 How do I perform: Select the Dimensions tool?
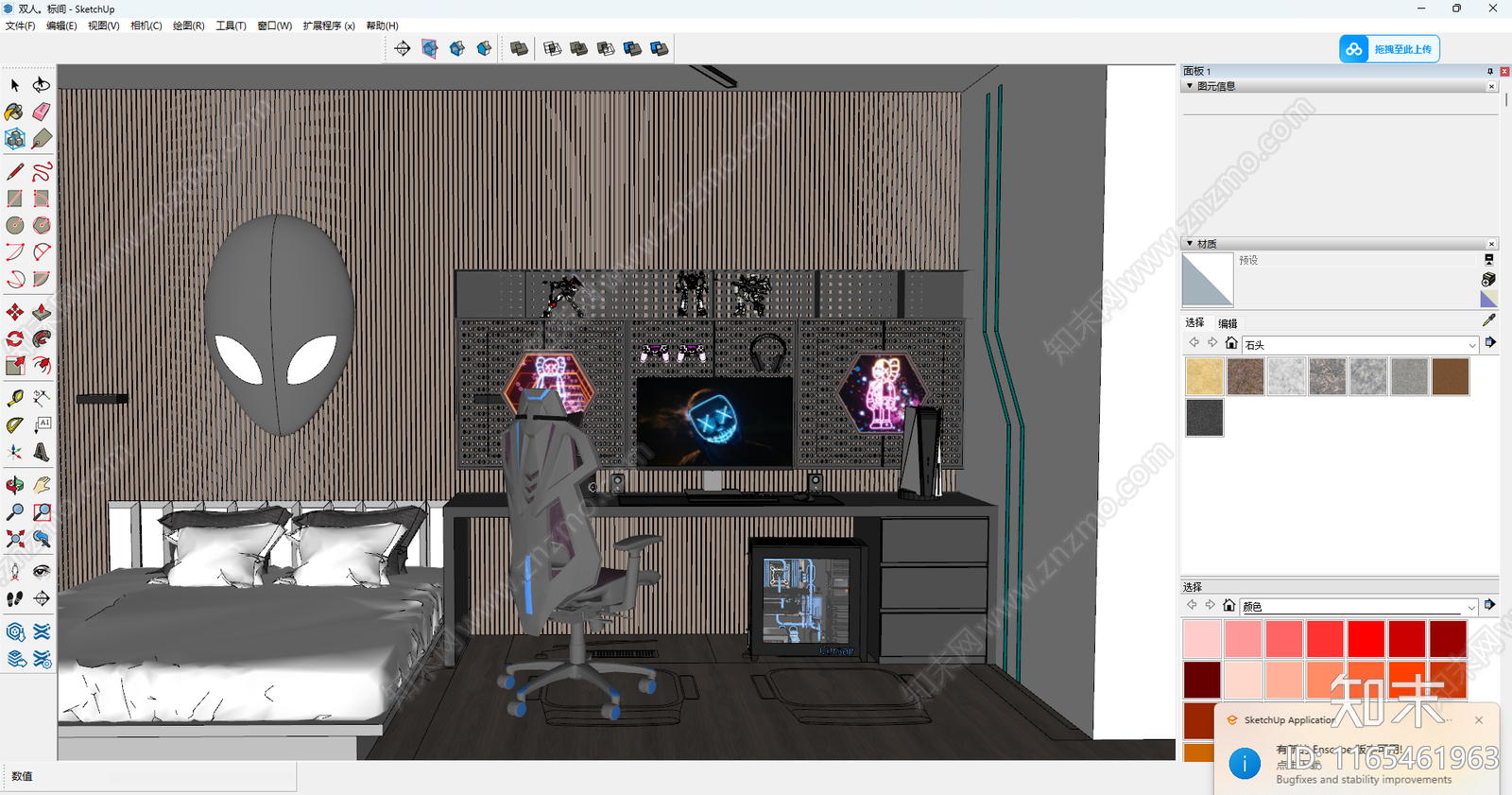click(x=42, y=398)
